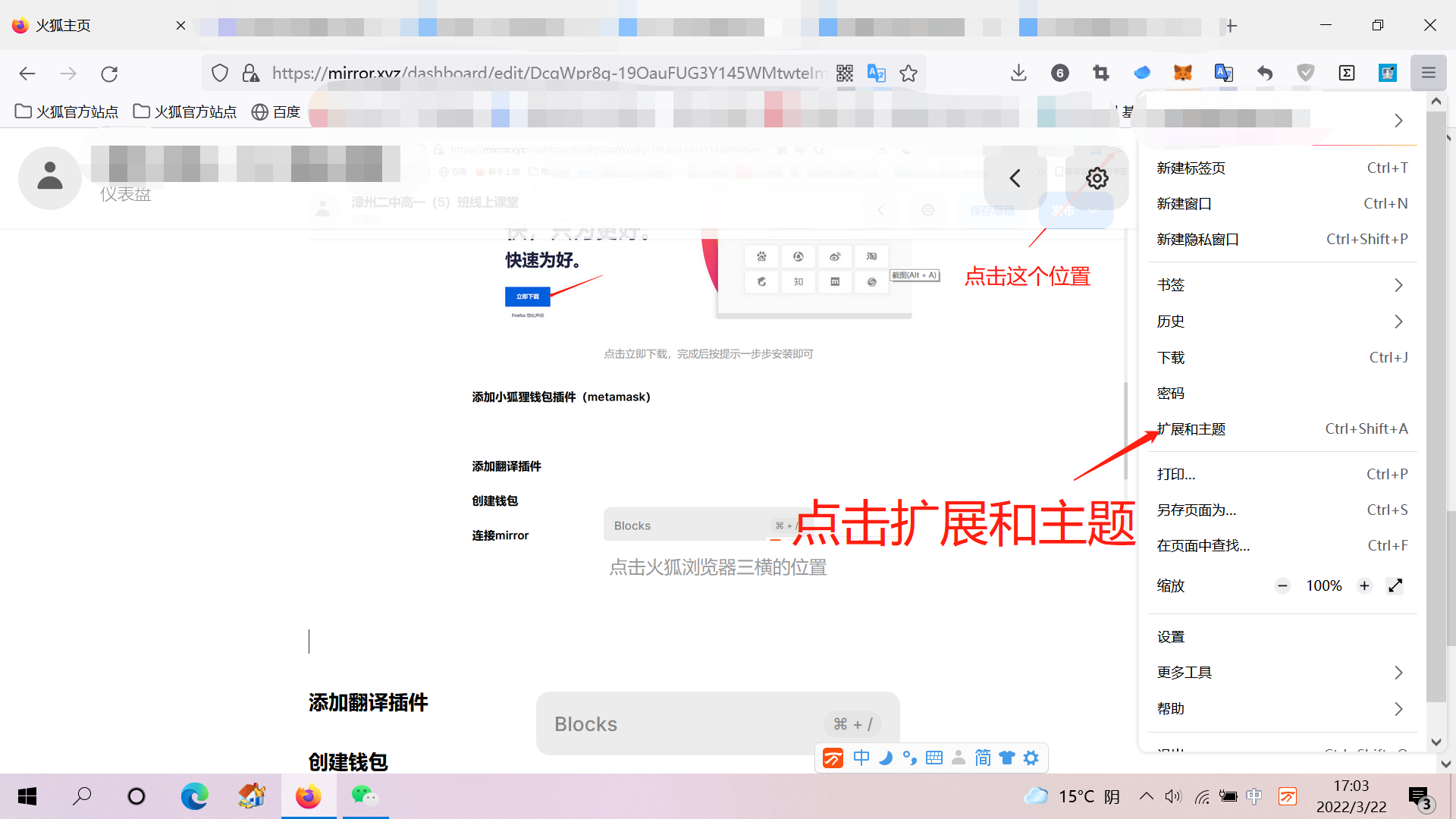
Task: Expand the 历史 submenu
Action: point(1282,322)
